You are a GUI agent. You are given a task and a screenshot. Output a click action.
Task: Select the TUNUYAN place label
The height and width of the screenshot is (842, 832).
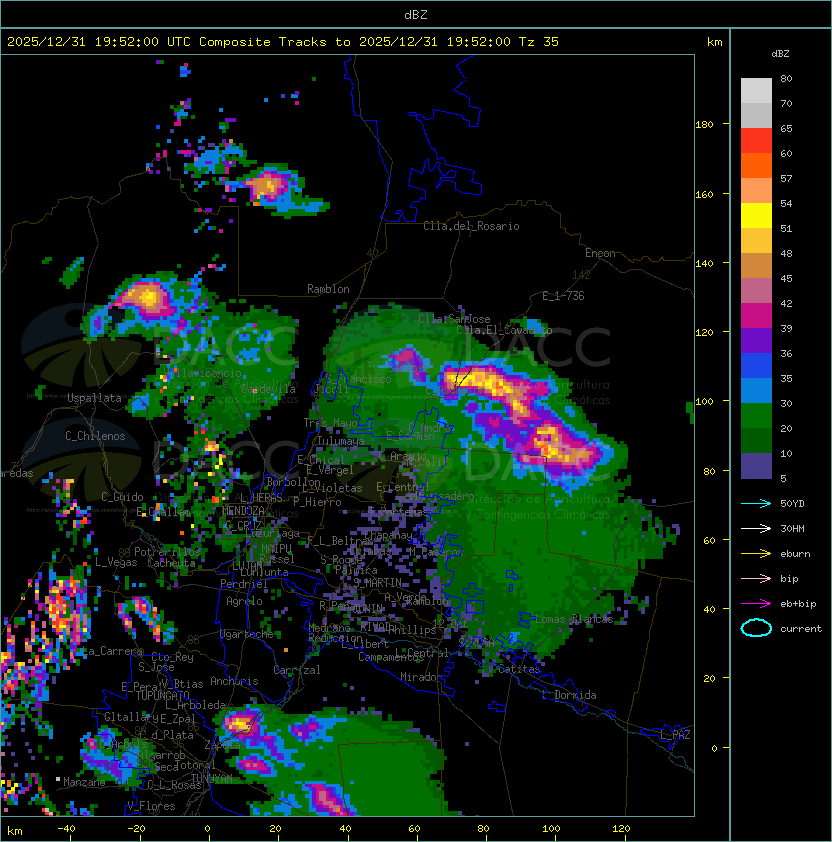(212, 779)
